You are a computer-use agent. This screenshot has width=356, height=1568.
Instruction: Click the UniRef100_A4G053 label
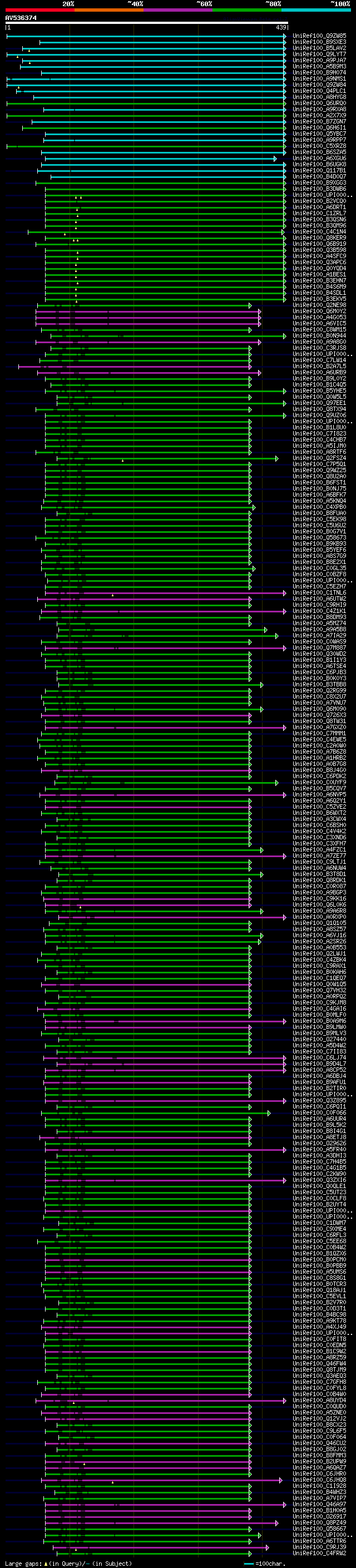[x=319, y=317]
